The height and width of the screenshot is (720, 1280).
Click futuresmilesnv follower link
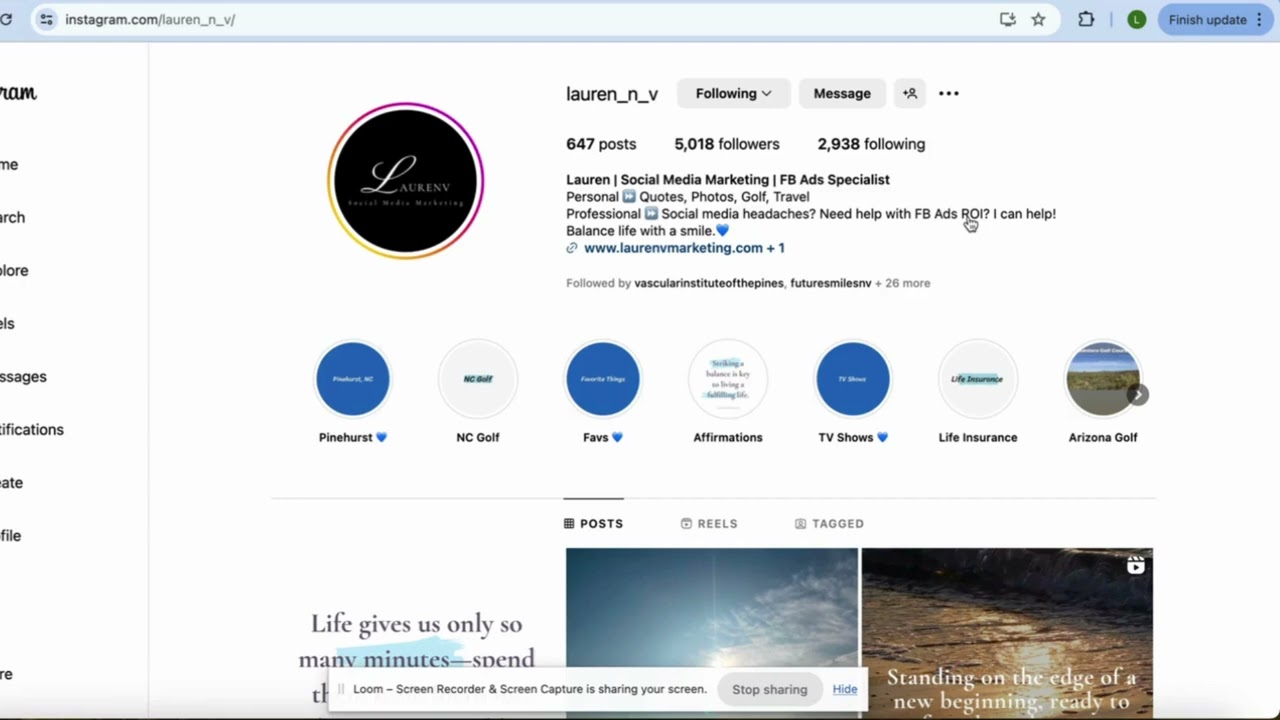pos(831,283)
